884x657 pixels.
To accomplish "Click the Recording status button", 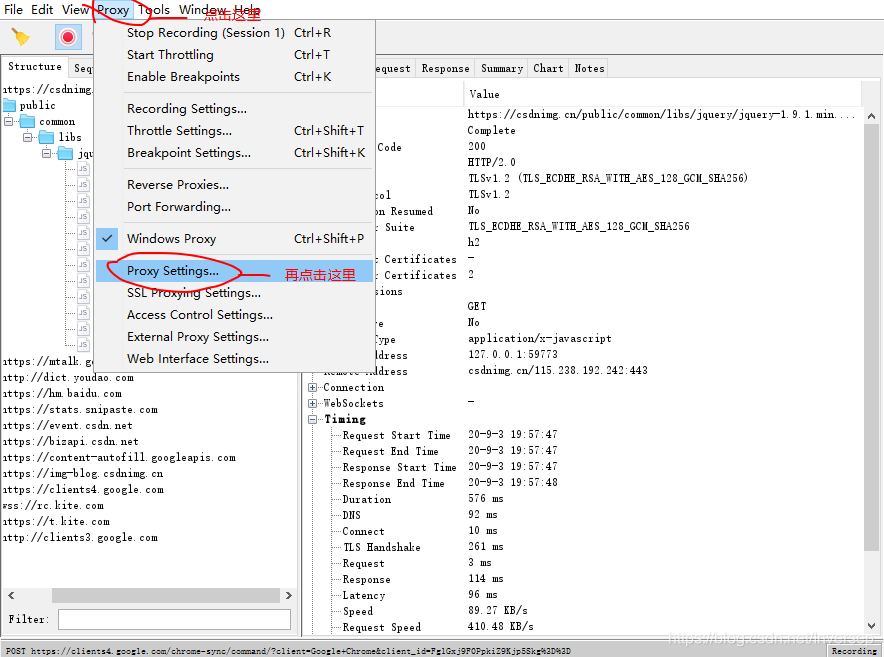I will [x=854, y=650].
